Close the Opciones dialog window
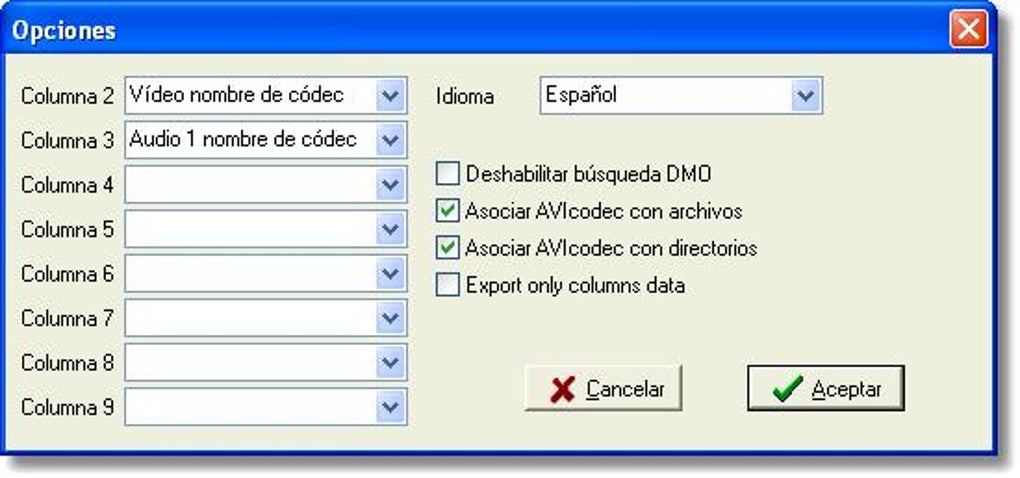 tap(969, 30)
